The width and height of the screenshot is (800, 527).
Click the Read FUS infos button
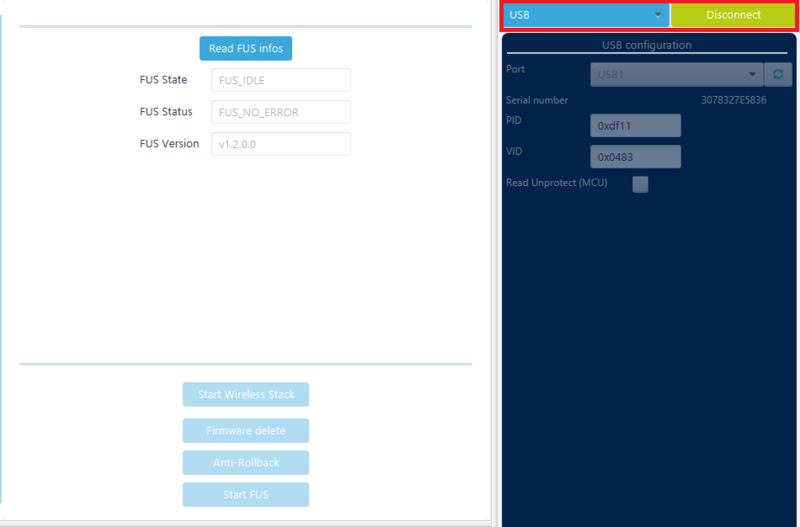[x=245, y=48]
